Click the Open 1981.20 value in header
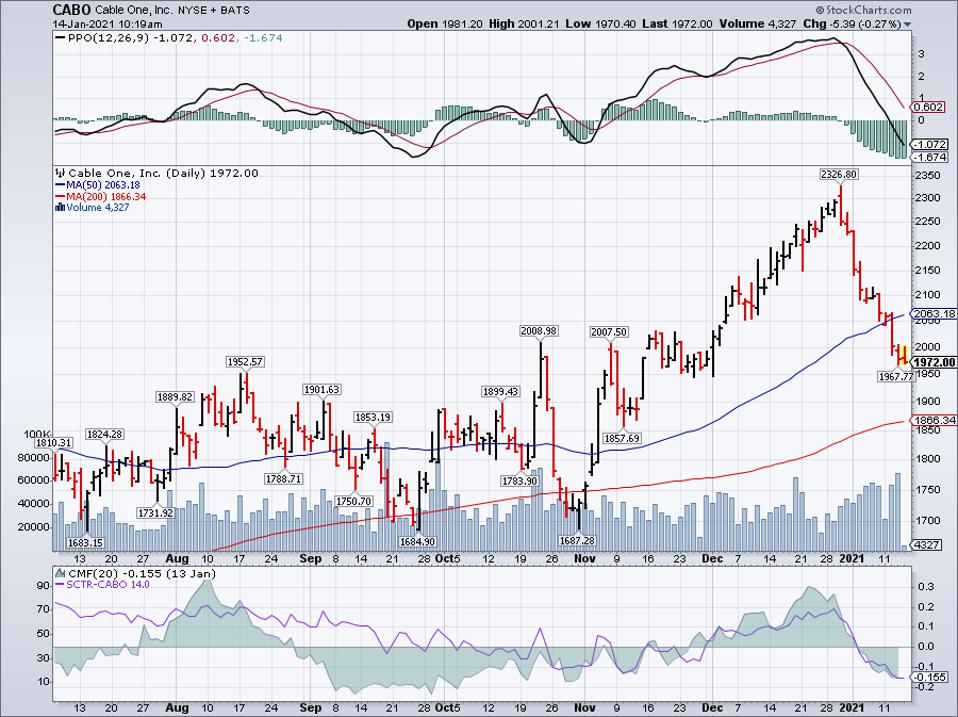 tap(445, 24)
